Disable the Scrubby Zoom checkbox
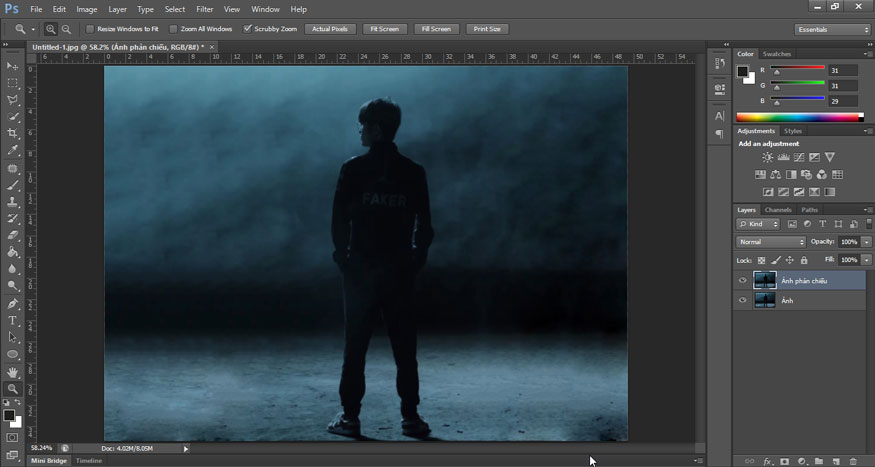This screenshot has width=875, height=467. pyautogui.click(x=247, y=29)
